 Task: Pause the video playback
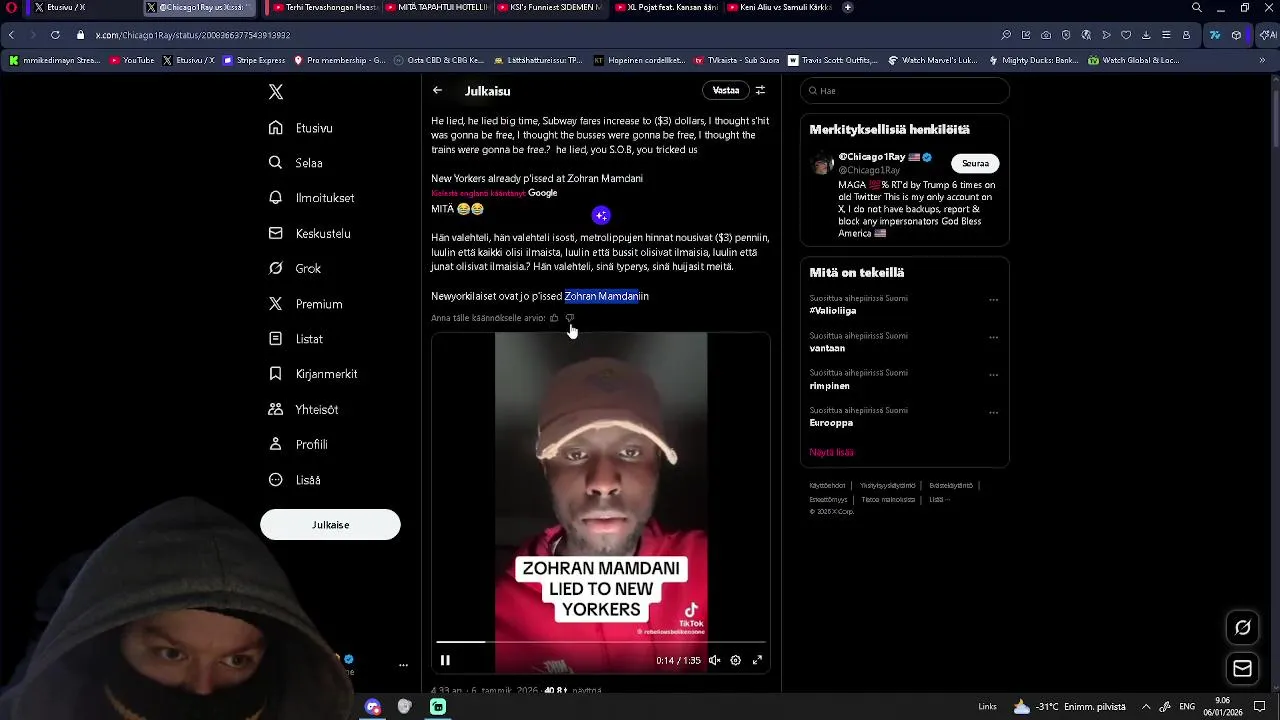tap(445, 660)
